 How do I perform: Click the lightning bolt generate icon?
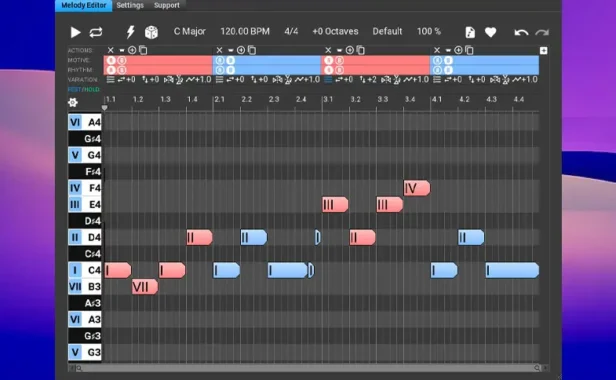(130, 32)
